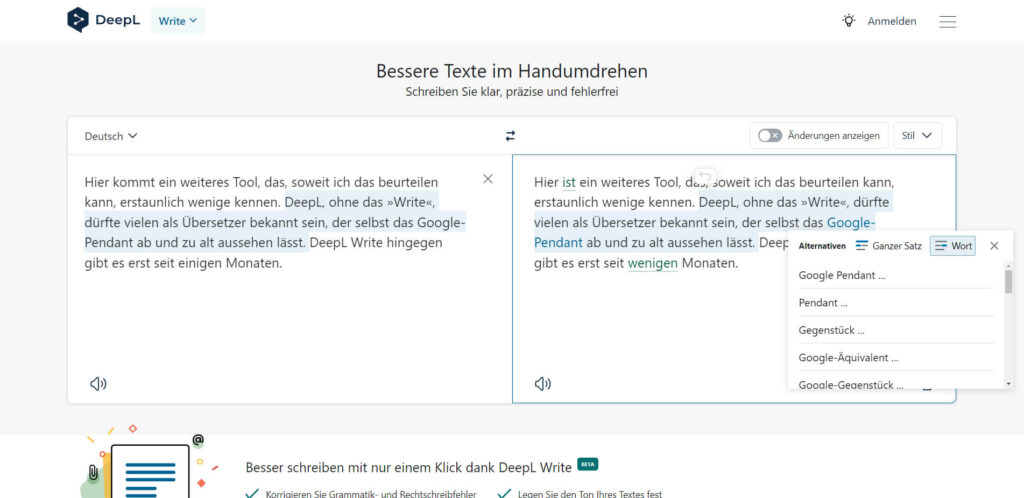The image size is (1024, 498).
Task: Choose alternative 'Google-Gegenstück ...'
Action: pos(896,384)
